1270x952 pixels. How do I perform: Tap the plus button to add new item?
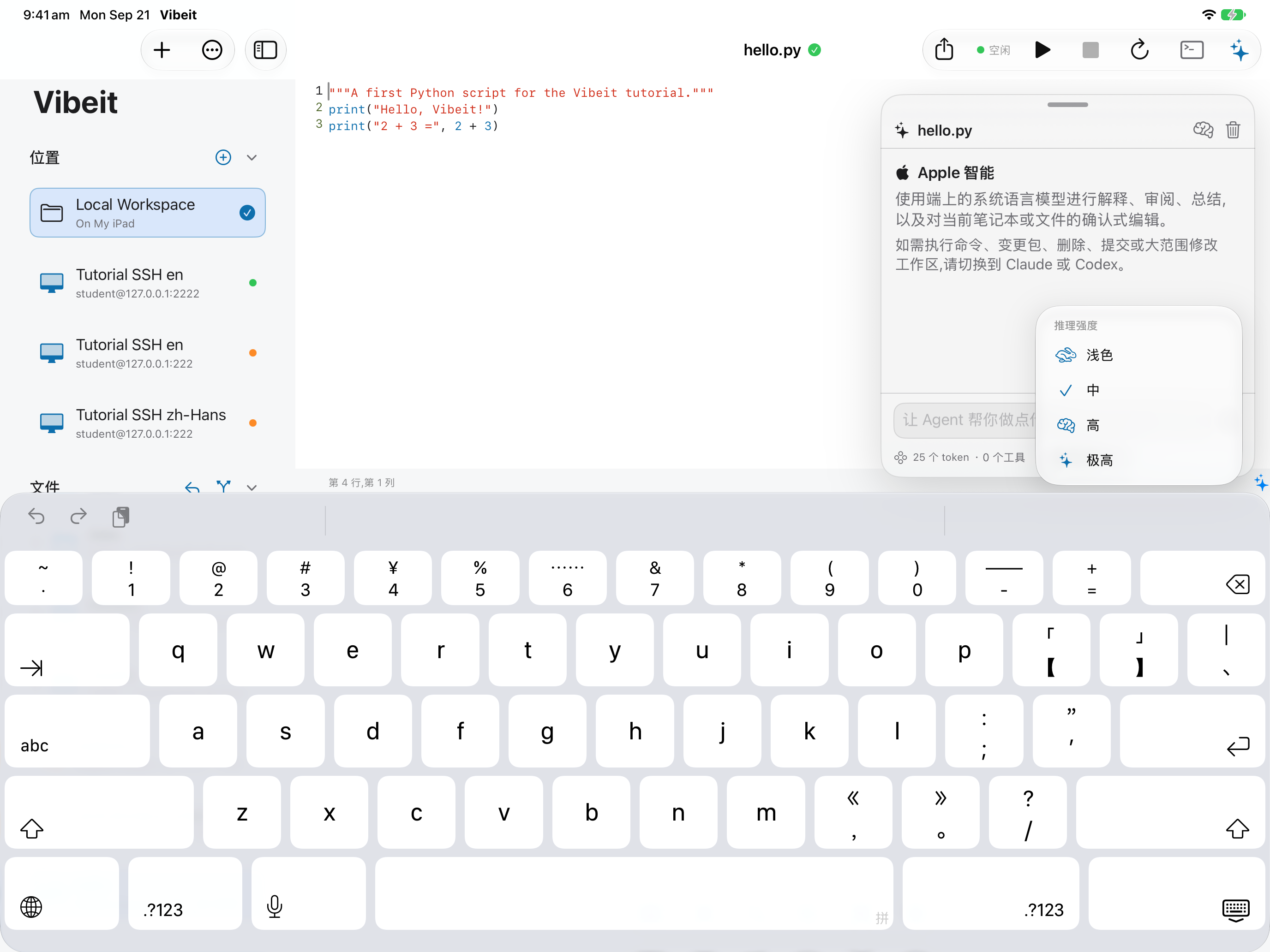(x=162, y=50)
